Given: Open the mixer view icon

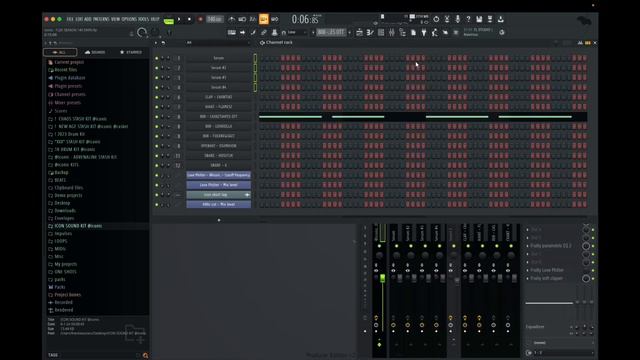Looking at the screenshot, I should [391, 32].
